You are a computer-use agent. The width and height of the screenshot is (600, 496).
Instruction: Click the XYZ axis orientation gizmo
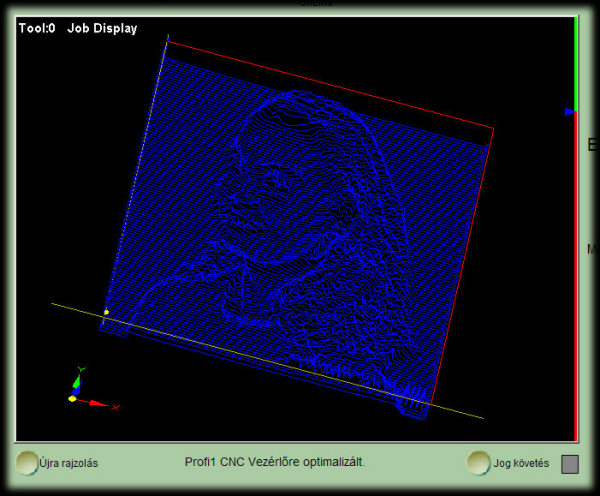point(93,389)
